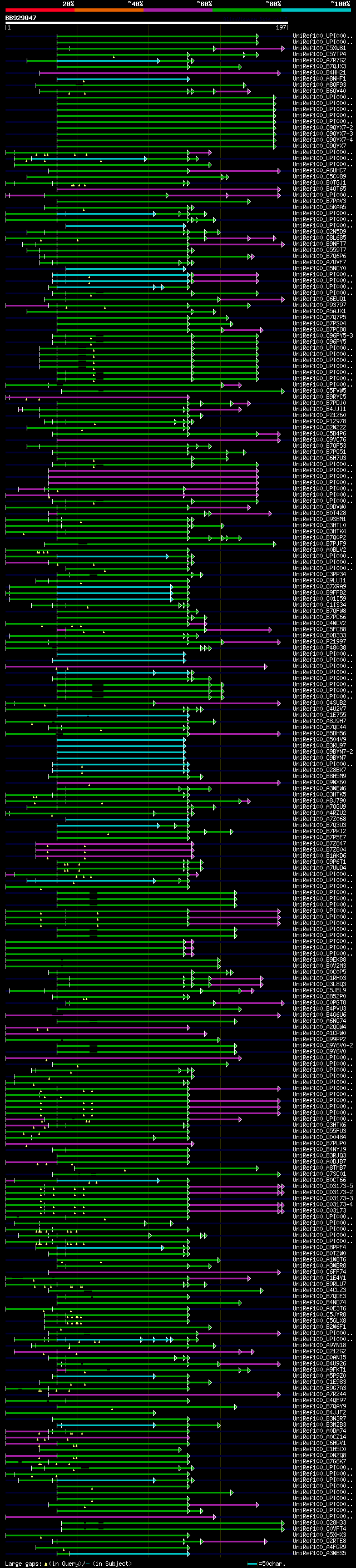Select hit UniRef100_Q5NCY0
Image resolution: width=356 pixels, height=1568 pixels.
(319, 269)
